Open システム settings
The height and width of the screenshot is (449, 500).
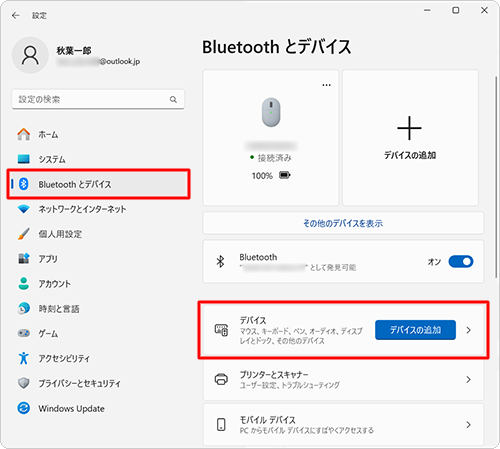coord(98,159)
